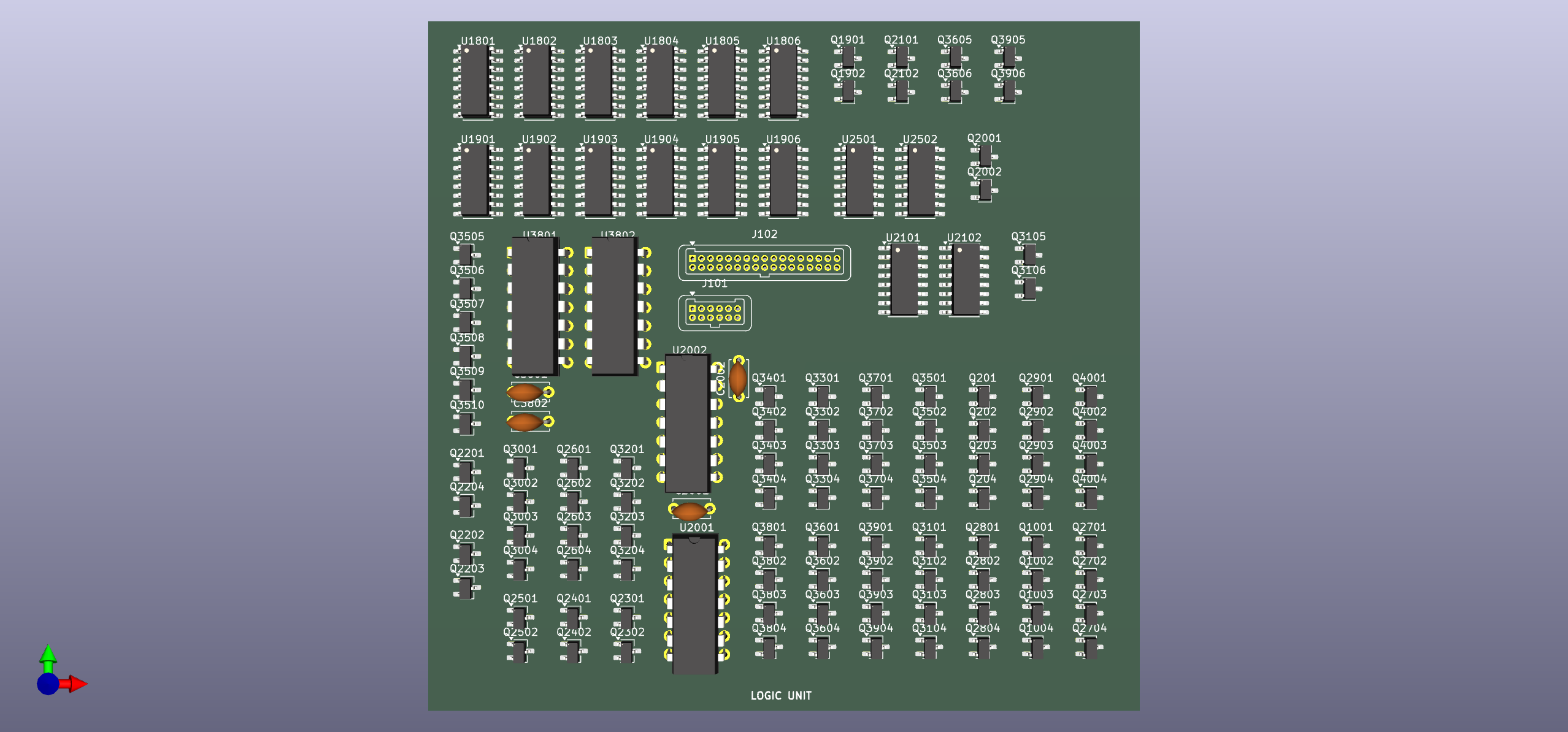This screenshot has width=1568, height=732.
Task: Click the vertical capacitor beside U2002
Action: [738, 378]
